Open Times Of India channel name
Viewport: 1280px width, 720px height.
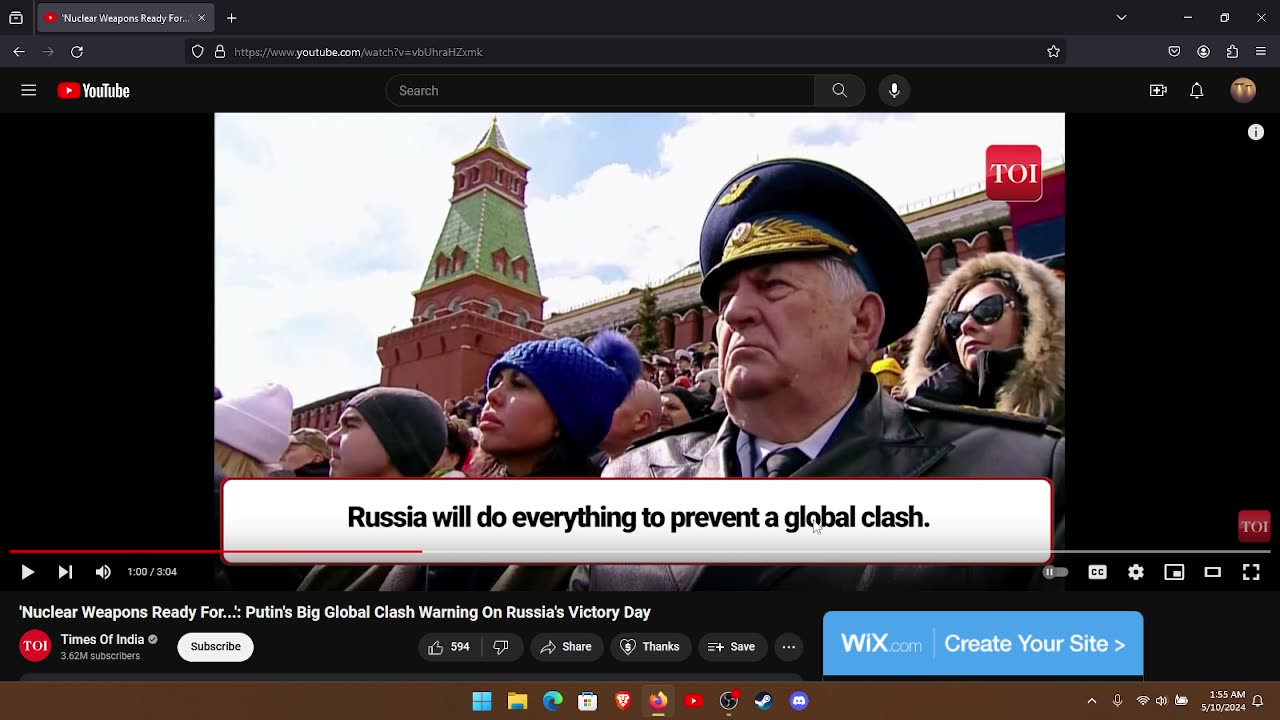tap(102, 640)
